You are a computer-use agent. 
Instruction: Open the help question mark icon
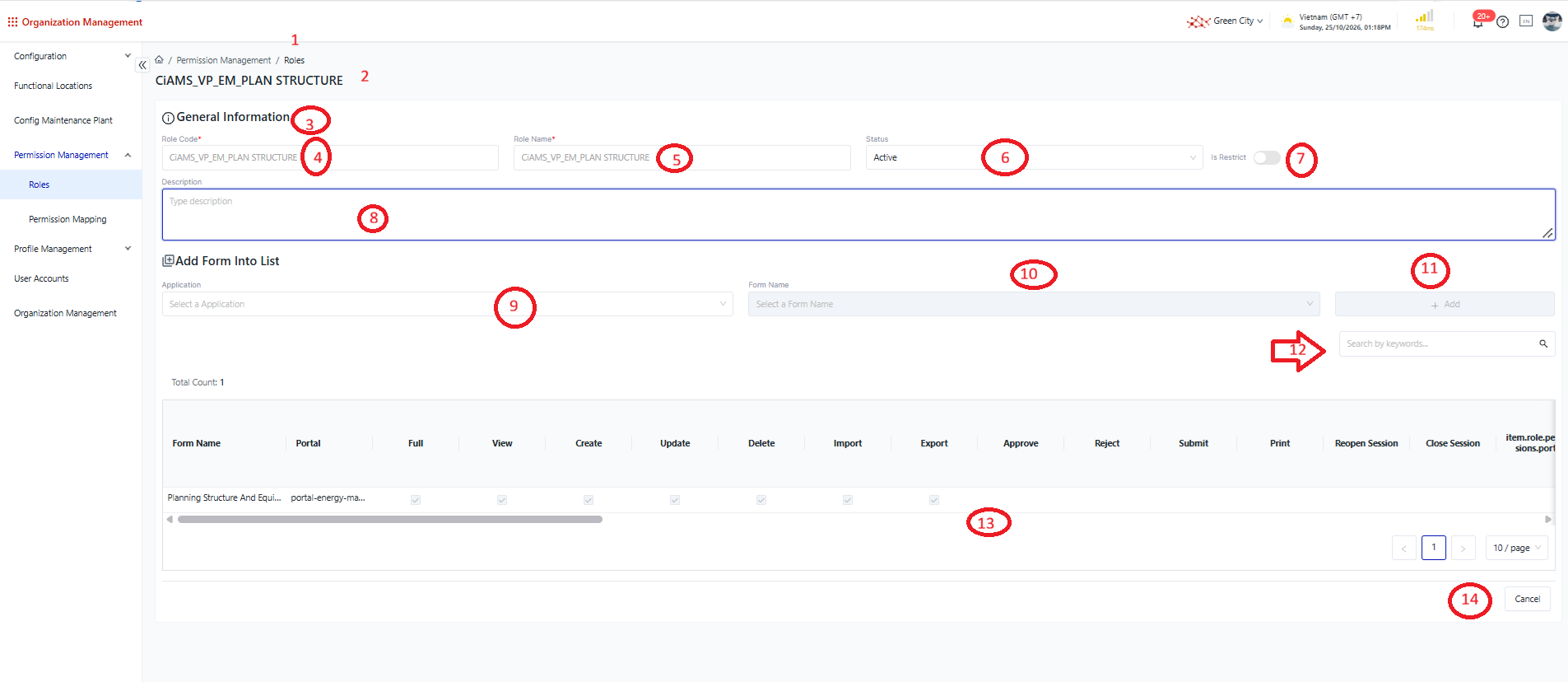[x=1503, y=21]
